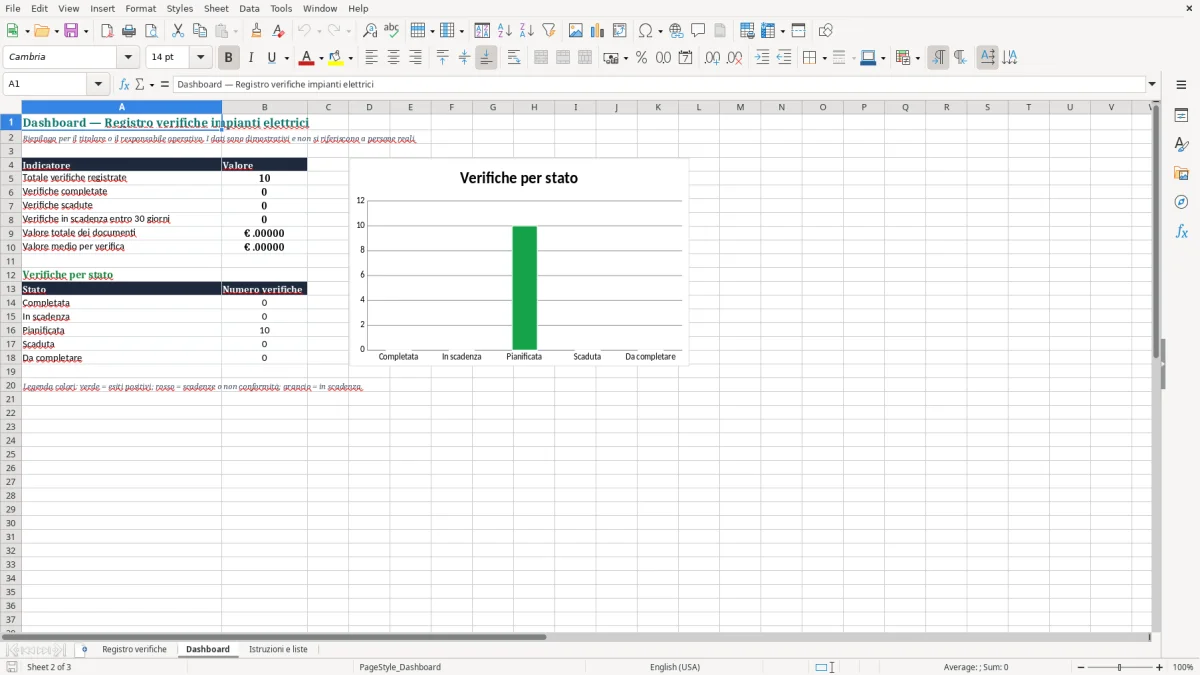The width and height of the screenshot is (1200, 675).
Task: Open Borders dropdown arrow
Action: (824, 58)
